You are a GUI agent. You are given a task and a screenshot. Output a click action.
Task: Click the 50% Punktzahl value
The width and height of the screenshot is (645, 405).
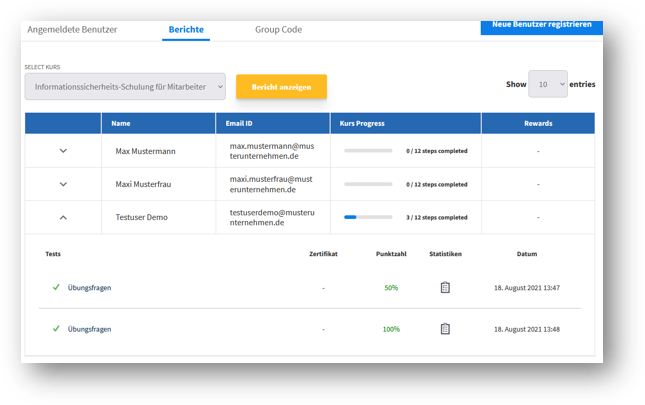[x=391, y=287]
